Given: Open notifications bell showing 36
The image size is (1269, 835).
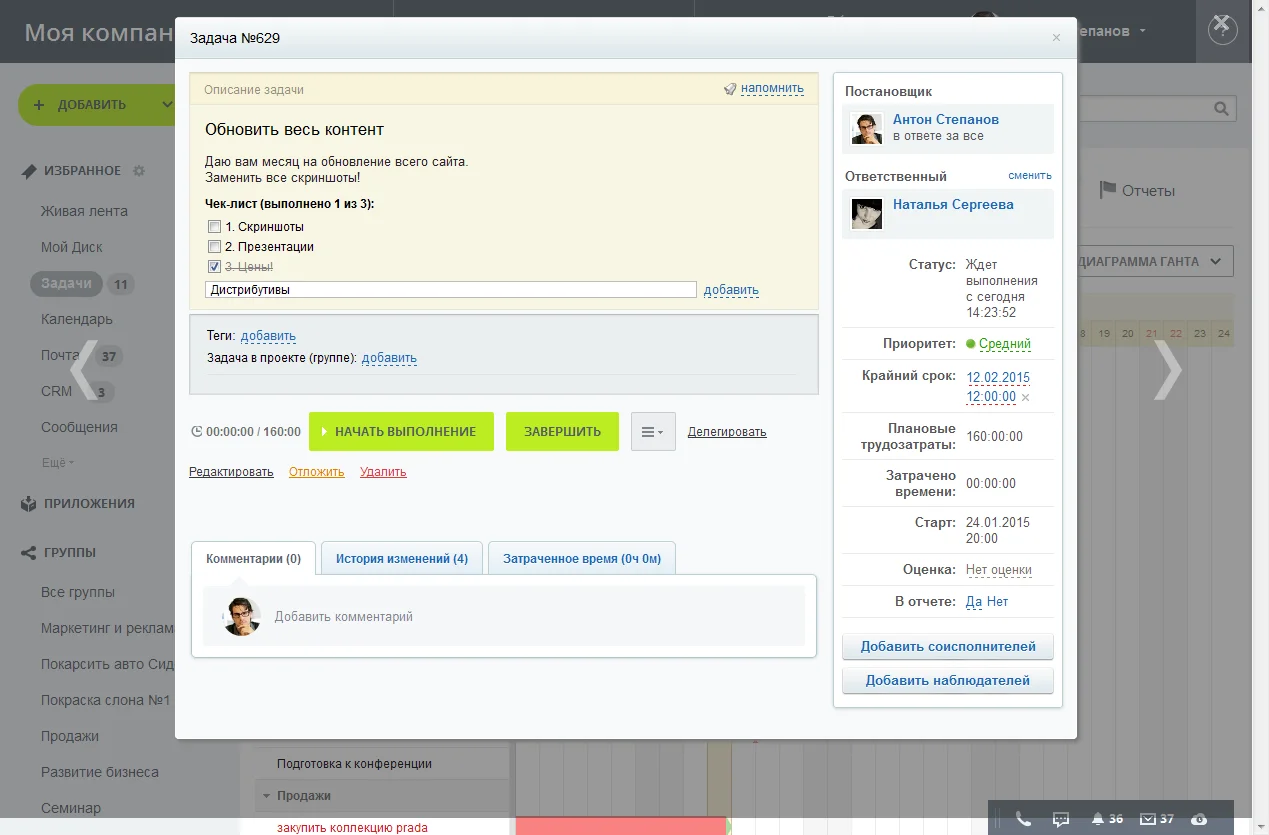Looking at the screenshot, I should coord(1097,818).
